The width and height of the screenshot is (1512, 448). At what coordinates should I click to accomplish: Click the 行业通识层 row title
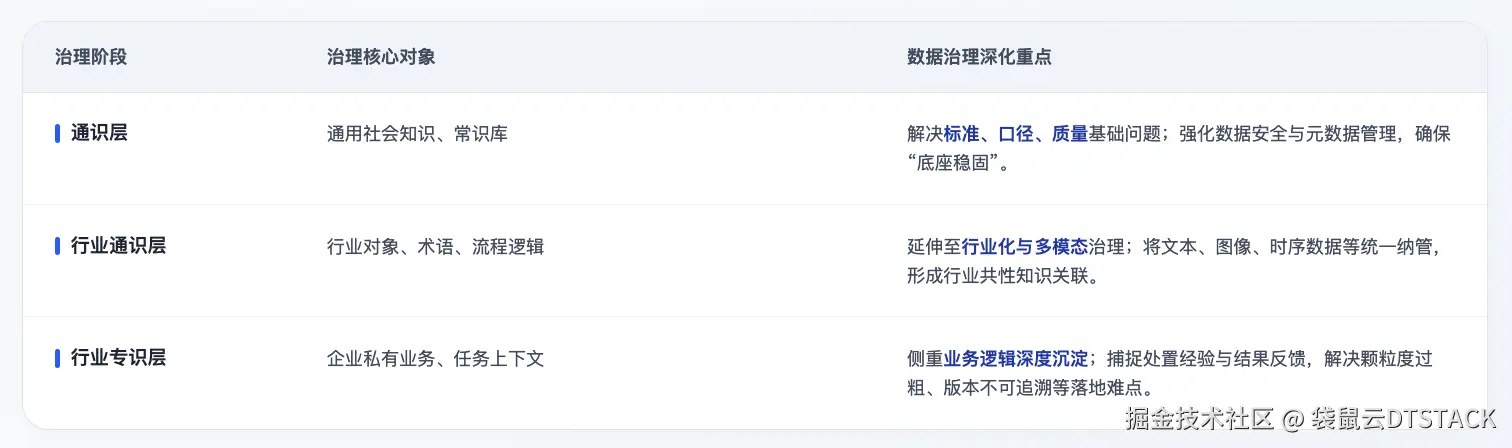pos(118,246)
